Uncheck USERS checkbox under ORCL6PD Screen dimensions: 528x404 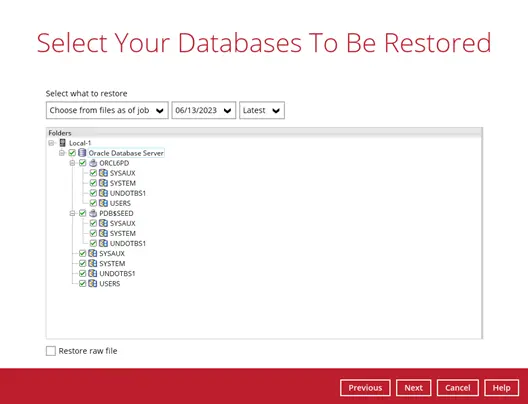(x=93, y=203)
